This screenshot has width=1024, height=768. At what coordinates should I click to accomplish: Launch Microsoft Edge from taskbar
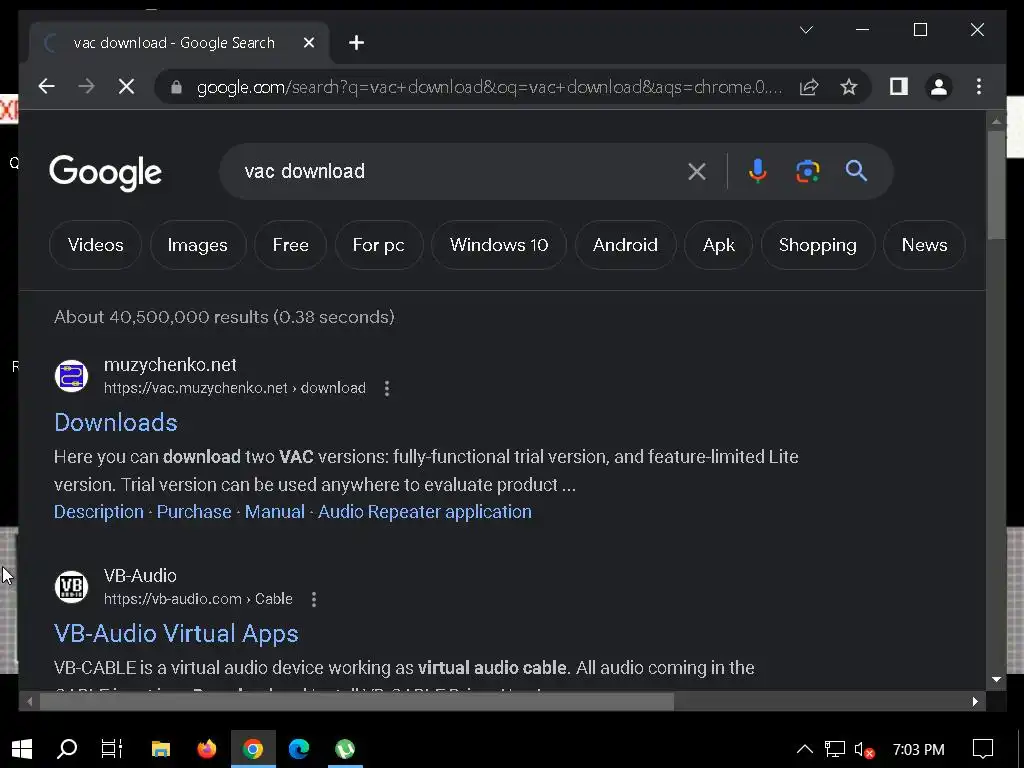pyautogui.click(x=299, y=749)
